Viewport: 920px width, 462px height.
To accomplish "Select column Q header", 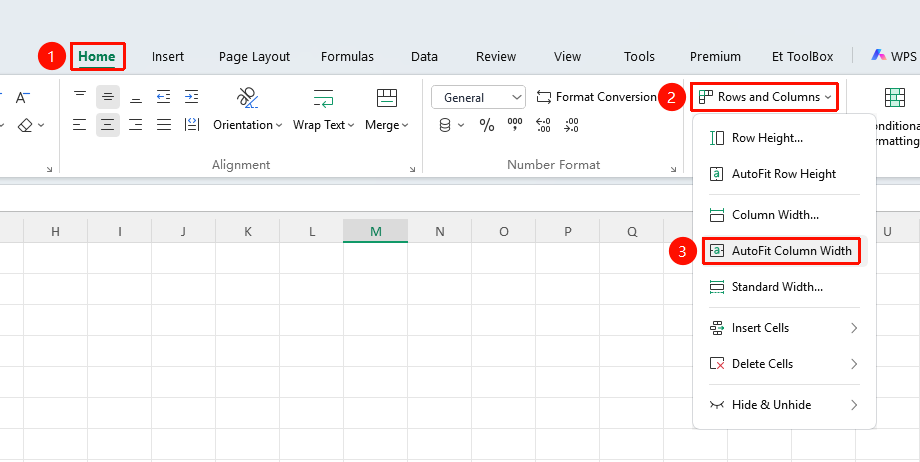I will pyautogui.click(x=632, y=231).
